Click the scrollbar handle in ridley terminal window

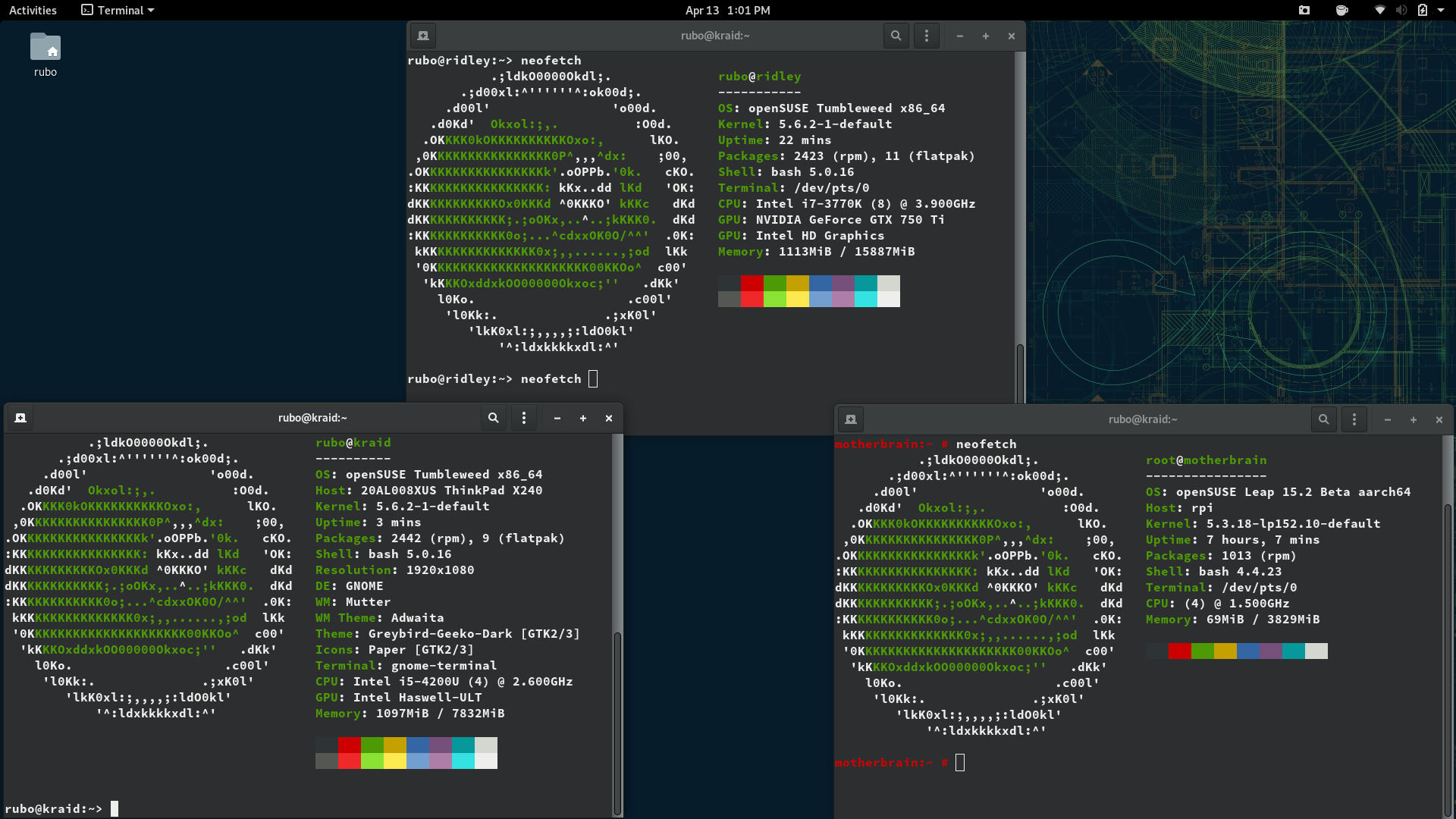[x=1020, y=373]
